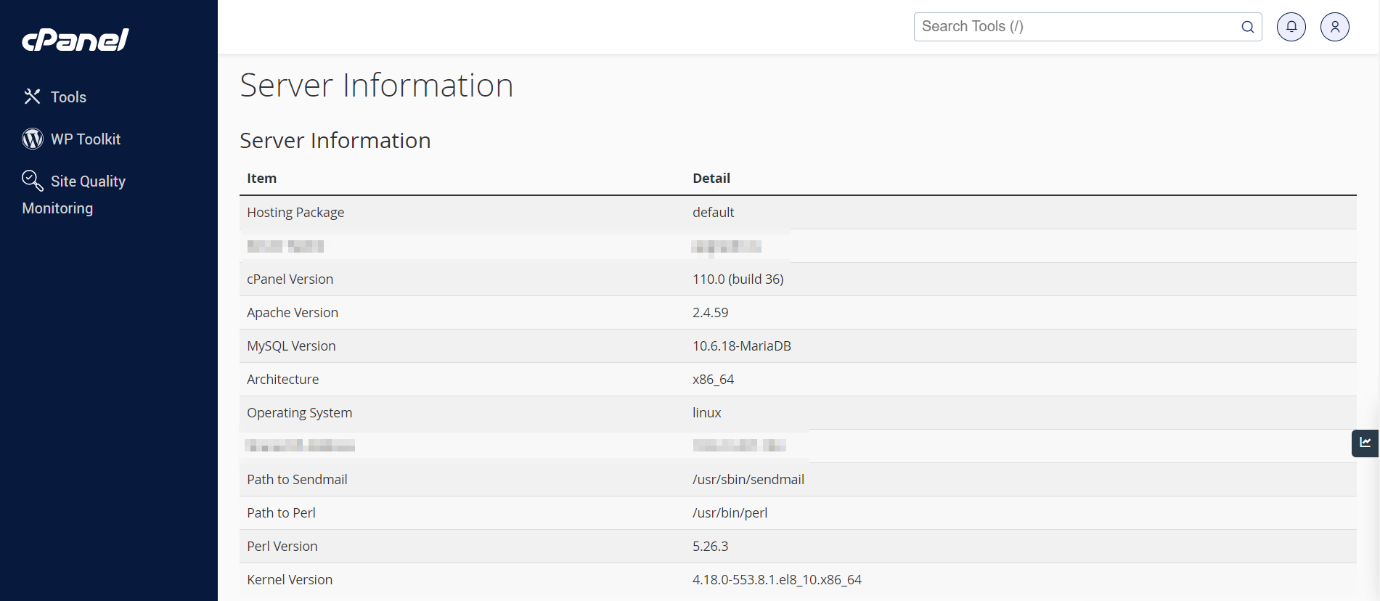Focus the Search Tools input field
The height and width of the screenshot is (601, 1380).
coord(1075,27)
